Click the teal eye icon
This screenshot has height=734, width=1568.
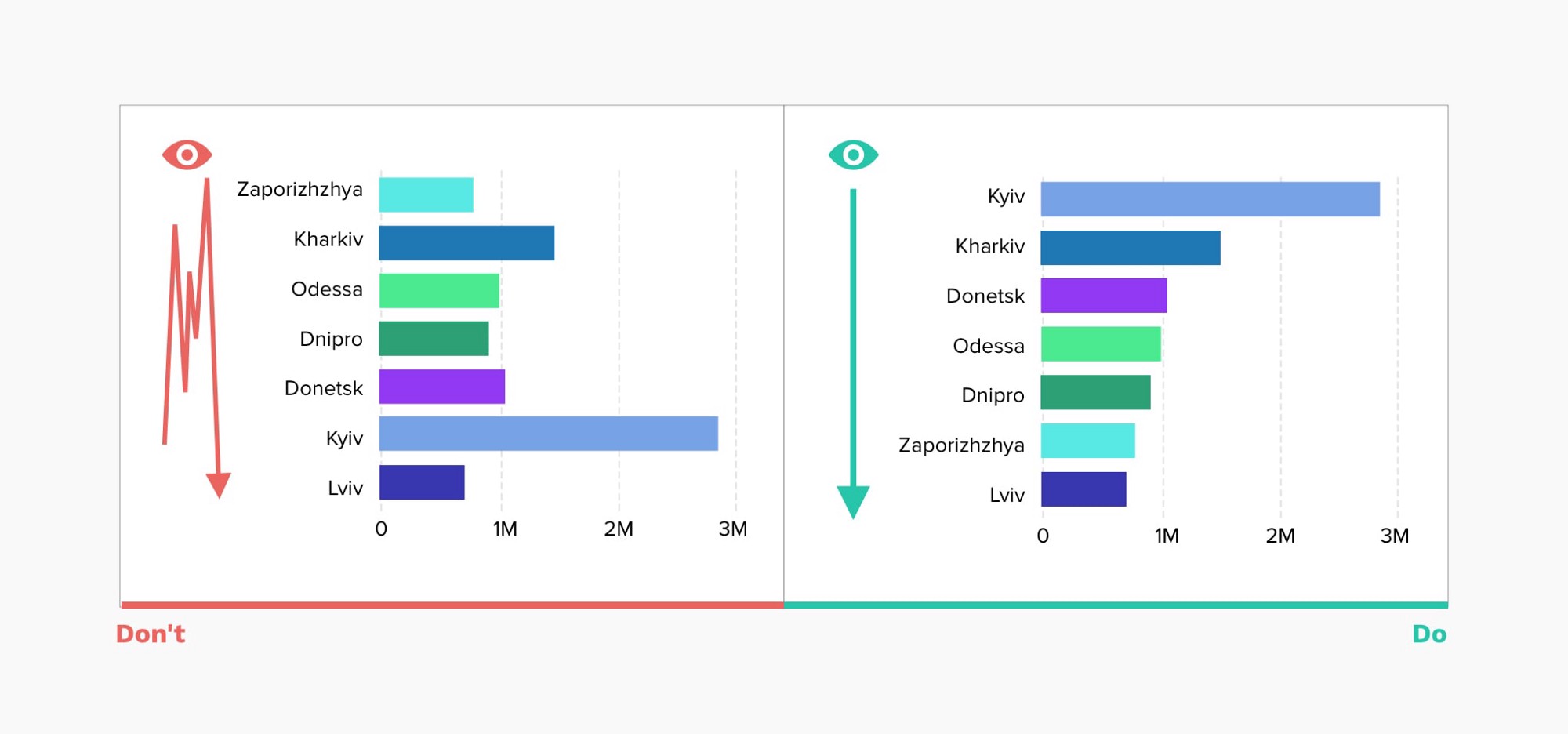[853, 155]
